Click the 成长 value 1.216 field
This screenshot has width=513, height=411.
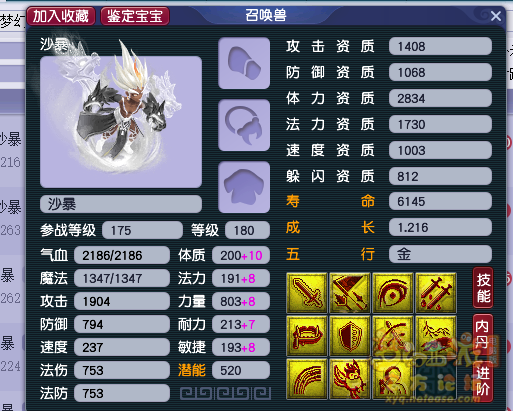(x=440, y=227)
